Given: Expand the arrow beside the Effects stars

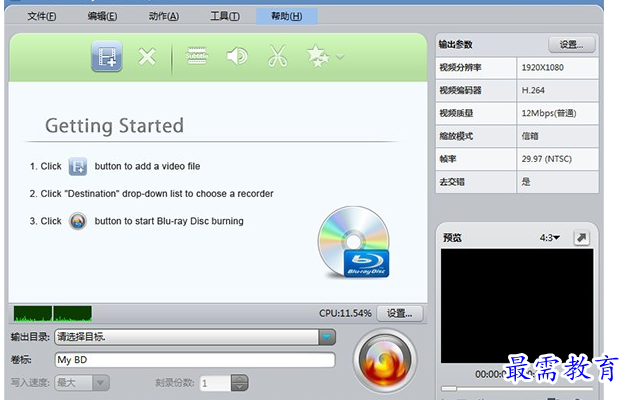Looking at the screenshot, I should (x=340, y=57).
